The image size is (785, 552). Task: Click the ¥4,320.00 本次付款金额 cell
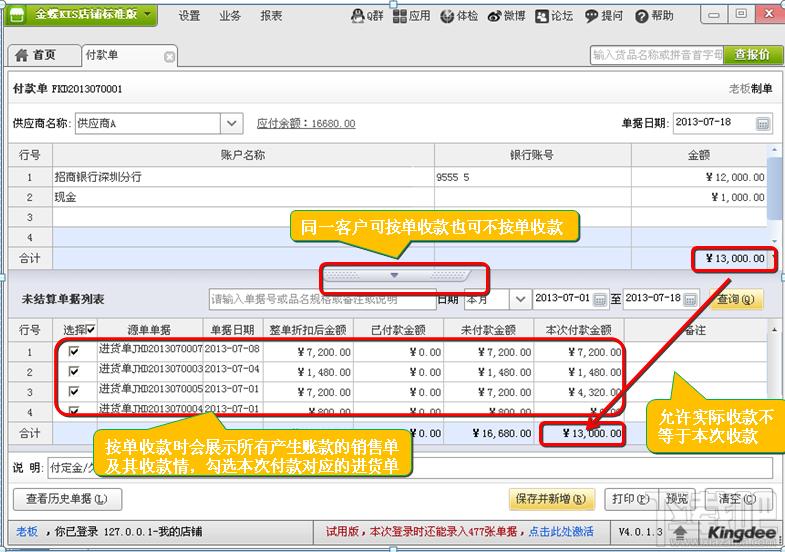pyautogui.click(x=579, y=392)
